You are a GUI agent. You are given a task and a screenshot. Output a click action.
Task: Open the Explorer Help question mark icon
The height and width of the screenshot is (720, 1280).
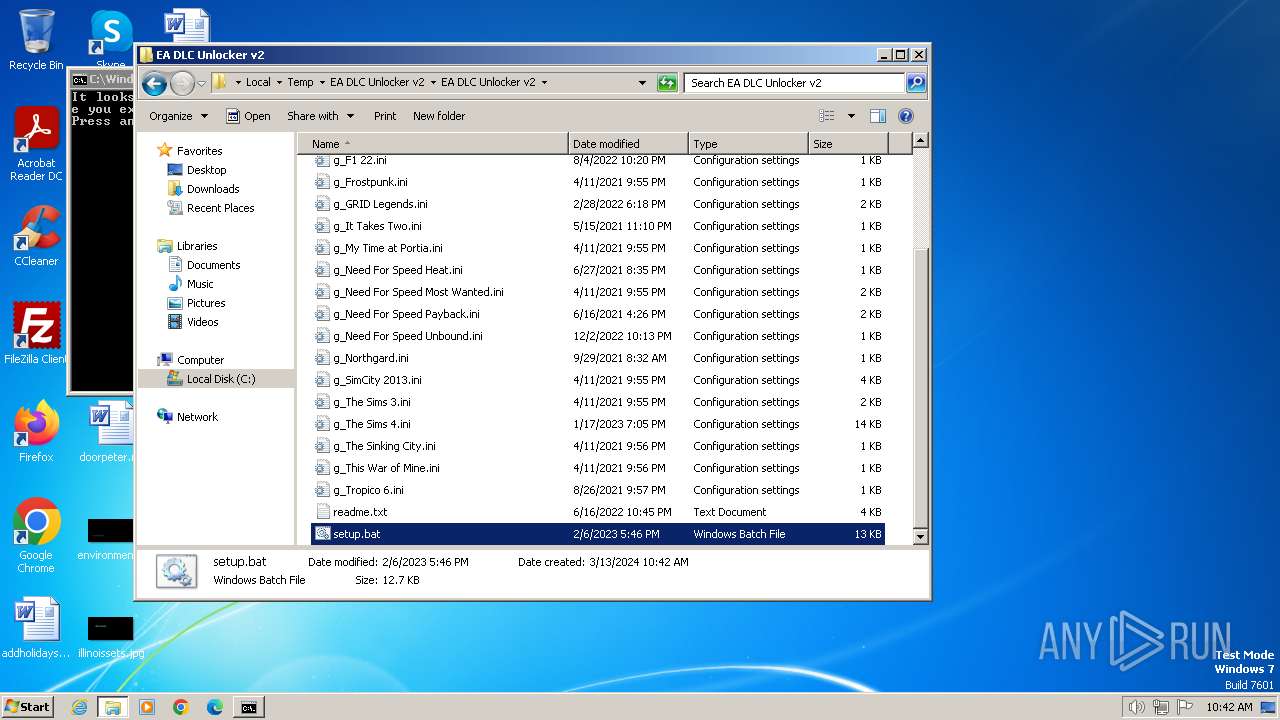905,116
